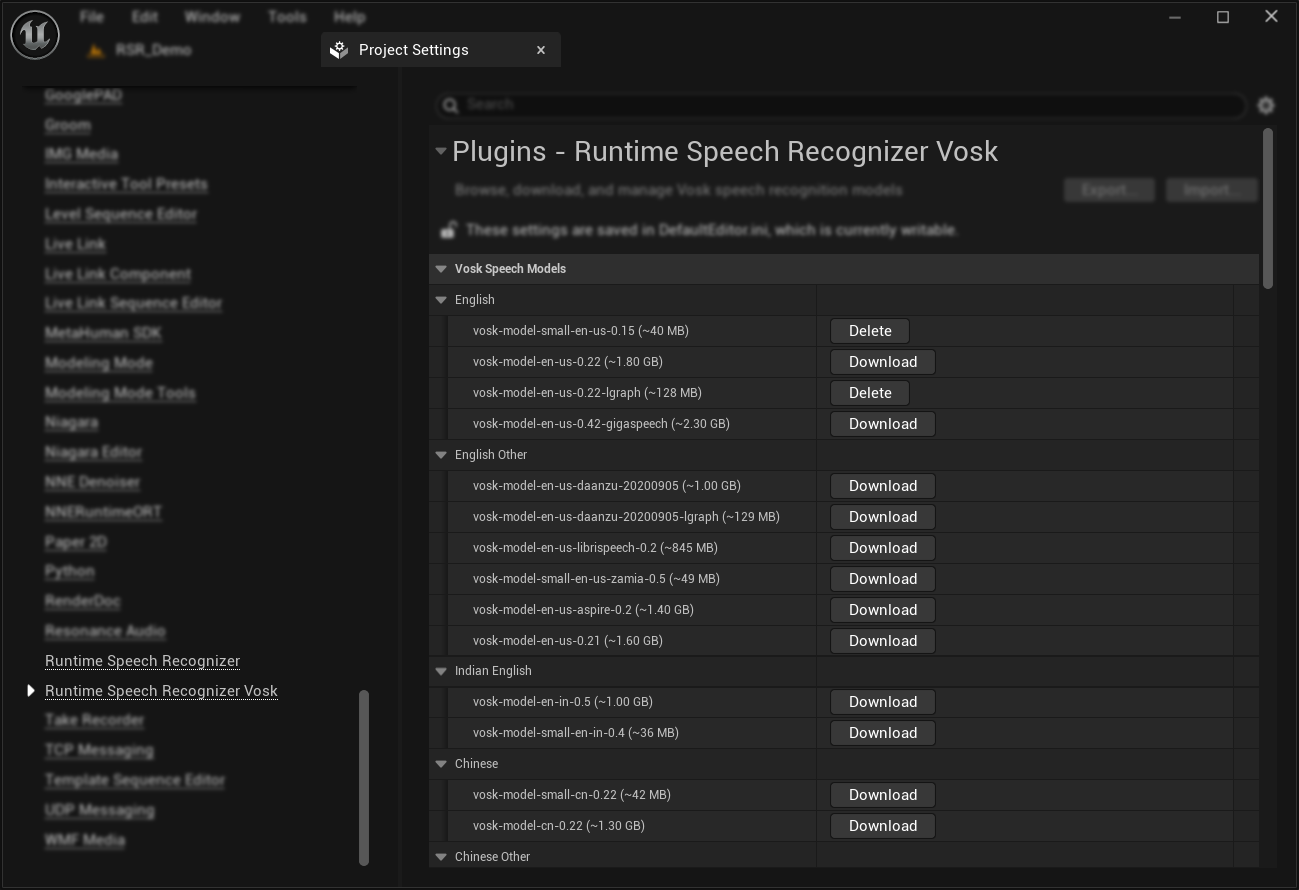
Task: Collapse the English models group
Action: [441, 300]
